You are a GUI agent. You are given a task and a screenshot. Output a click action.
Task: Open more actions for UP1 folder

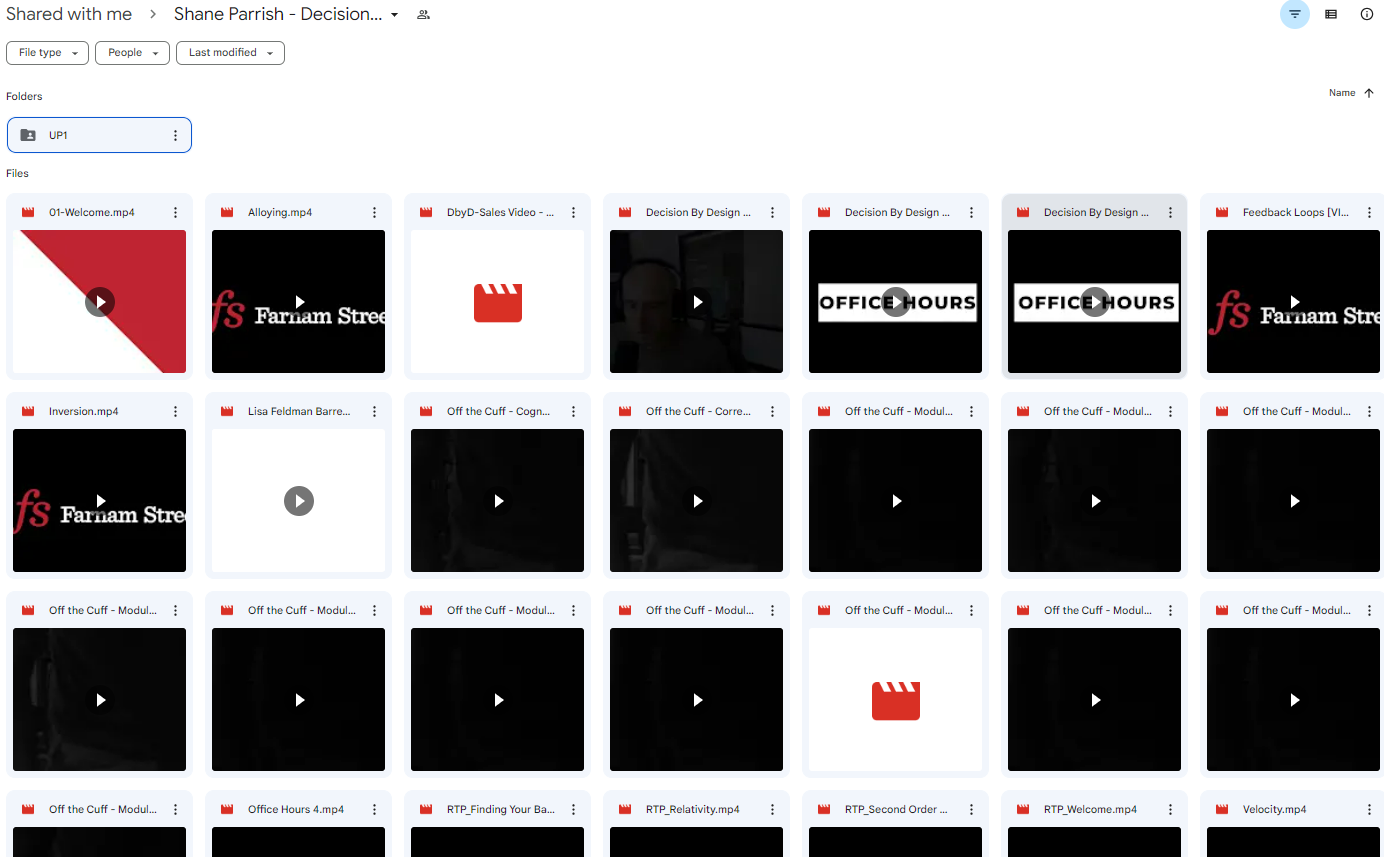175,135
